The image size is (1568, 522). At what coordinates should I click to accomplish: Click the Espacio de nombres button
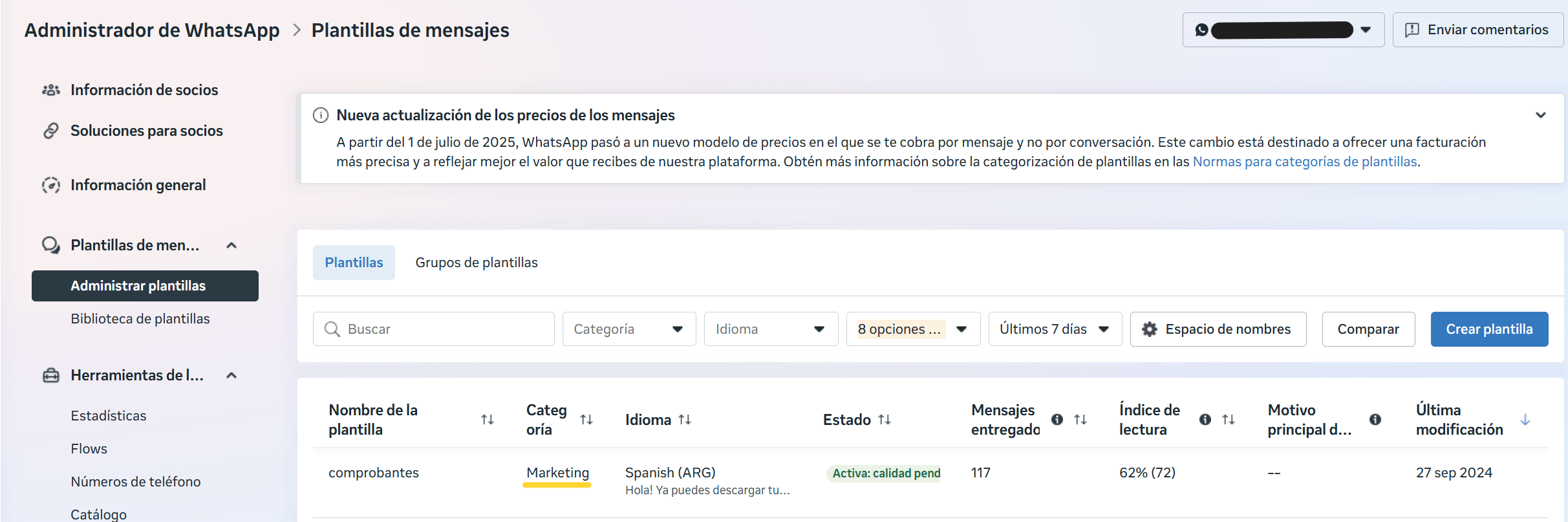(1218, 329)
